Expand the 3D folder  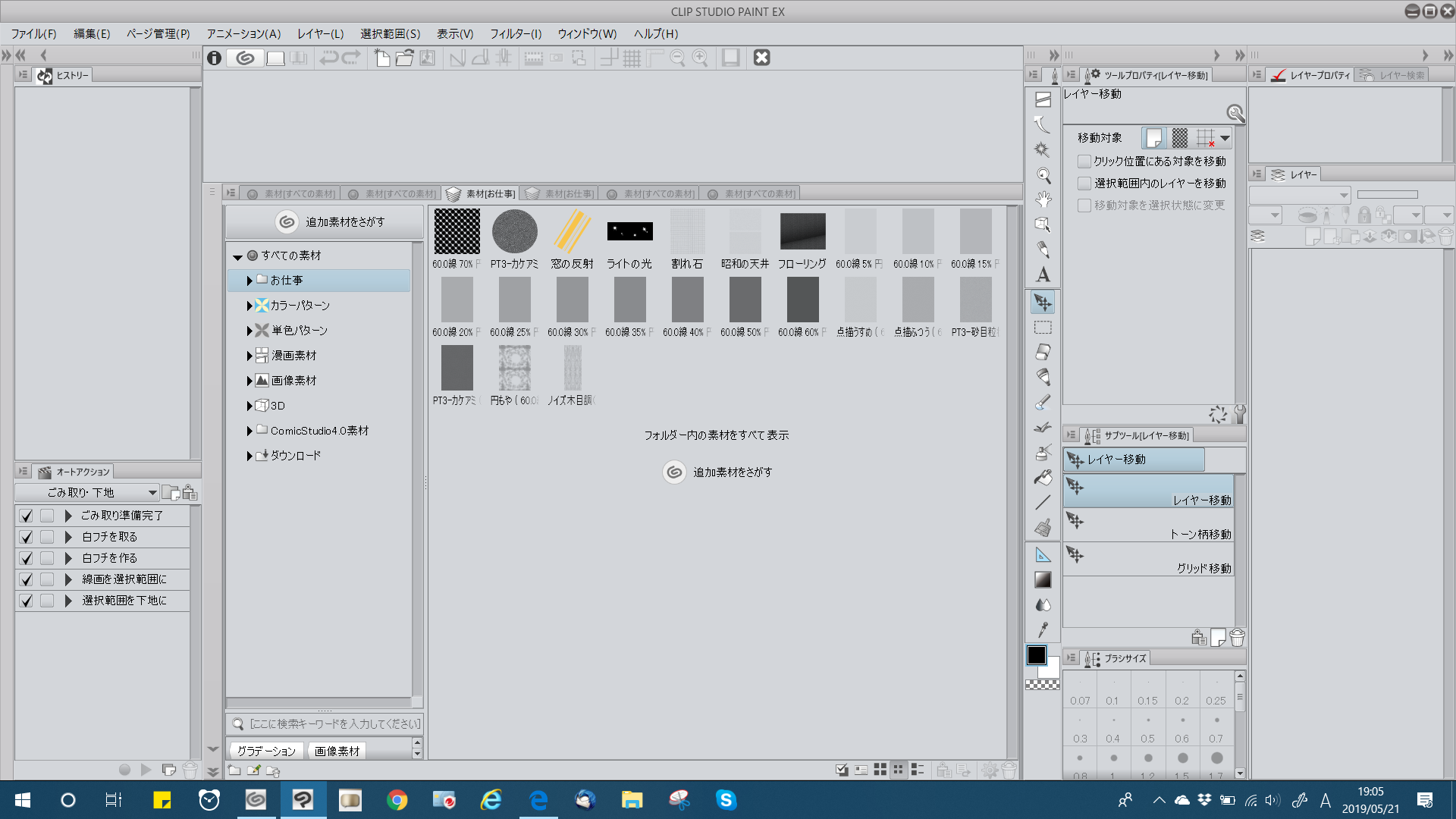tap(249, 406)
